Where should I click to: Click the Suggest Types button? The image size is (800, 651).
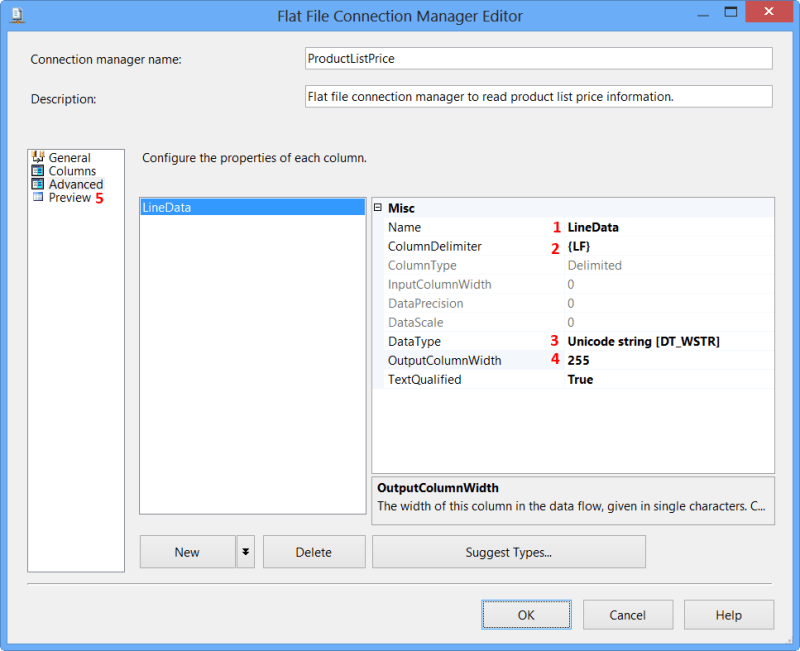pyautogui.click(x=508, y=551)
